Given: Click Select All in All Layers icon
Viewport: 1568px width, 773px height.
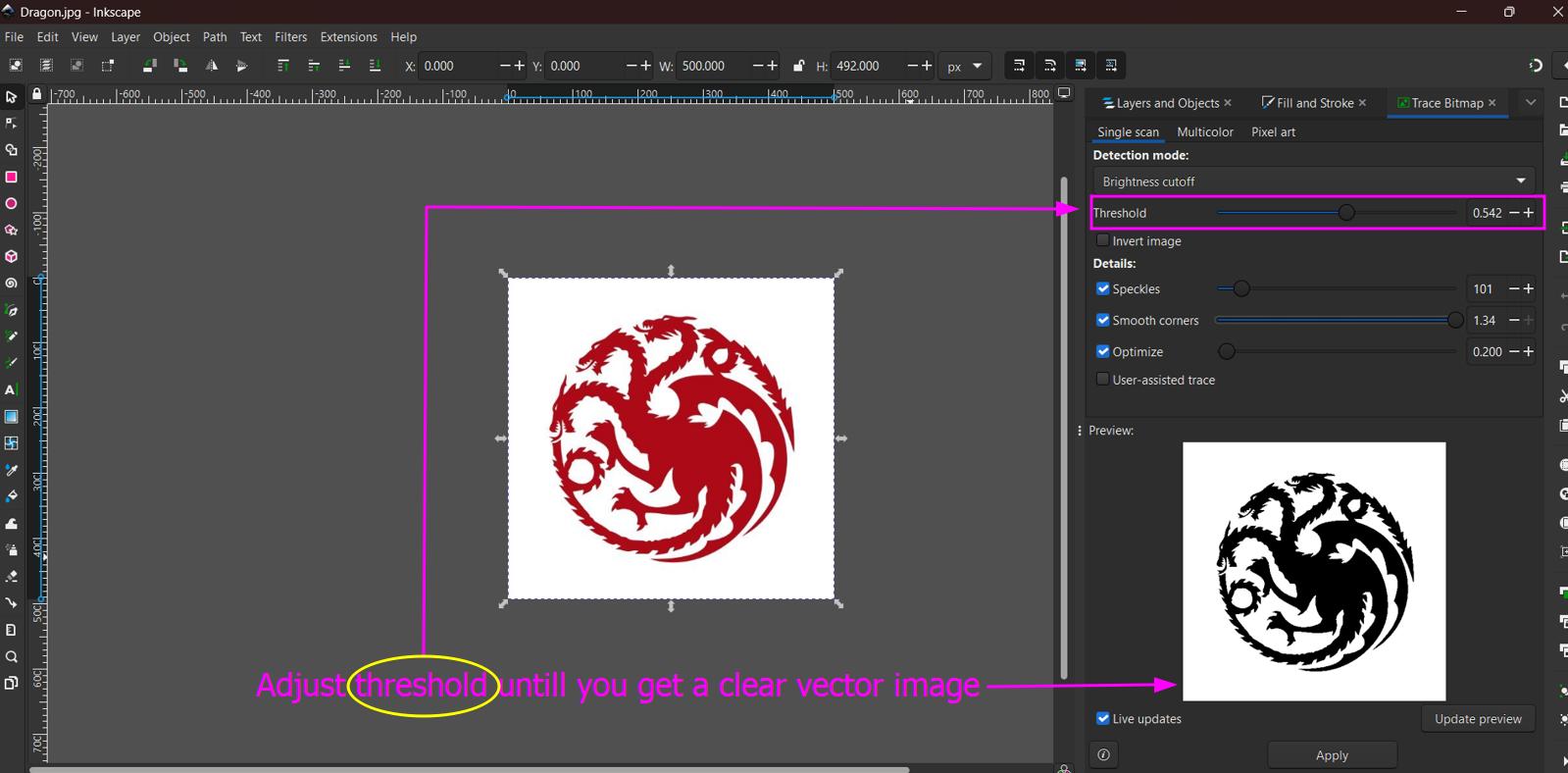Looking at the screenshot, I should point(46,66).
